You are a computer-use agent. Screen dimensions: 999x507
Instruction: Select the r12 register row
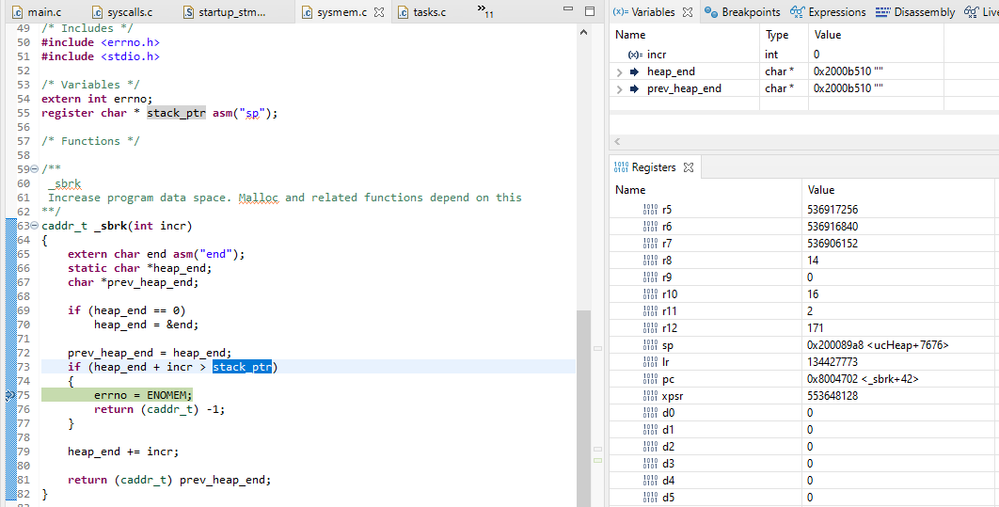click(804, 328)
